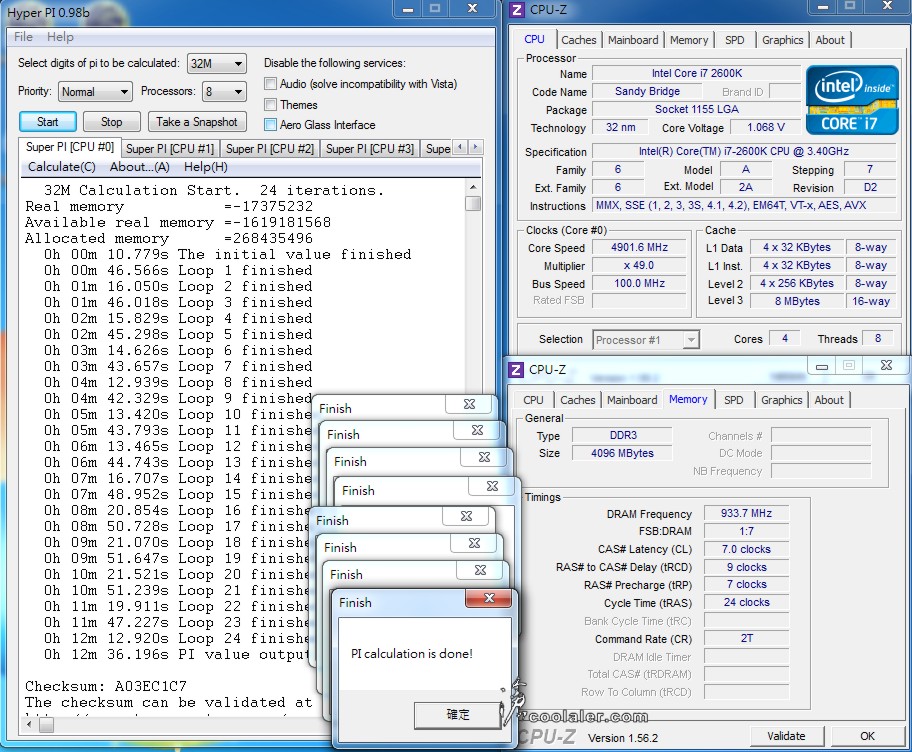Viewport: 912px width, 752px height.
Task: Click the Code Name value 'Sandy Bridge'
Action: [647, 91]
